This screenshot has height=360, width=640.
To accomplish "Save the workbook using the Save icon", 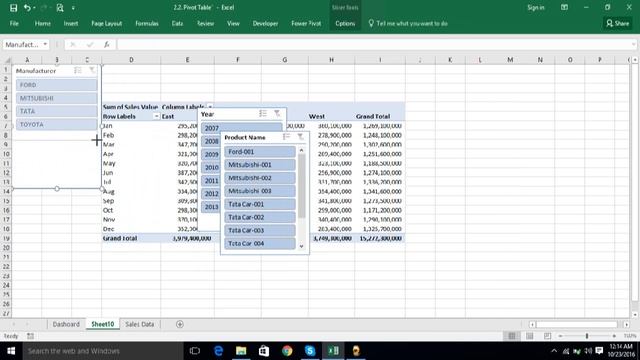I will (x=13, y=8).
